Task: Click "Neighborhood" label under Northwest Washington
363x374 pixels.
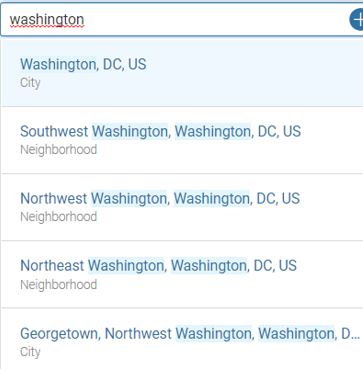Action: point(59,217)
